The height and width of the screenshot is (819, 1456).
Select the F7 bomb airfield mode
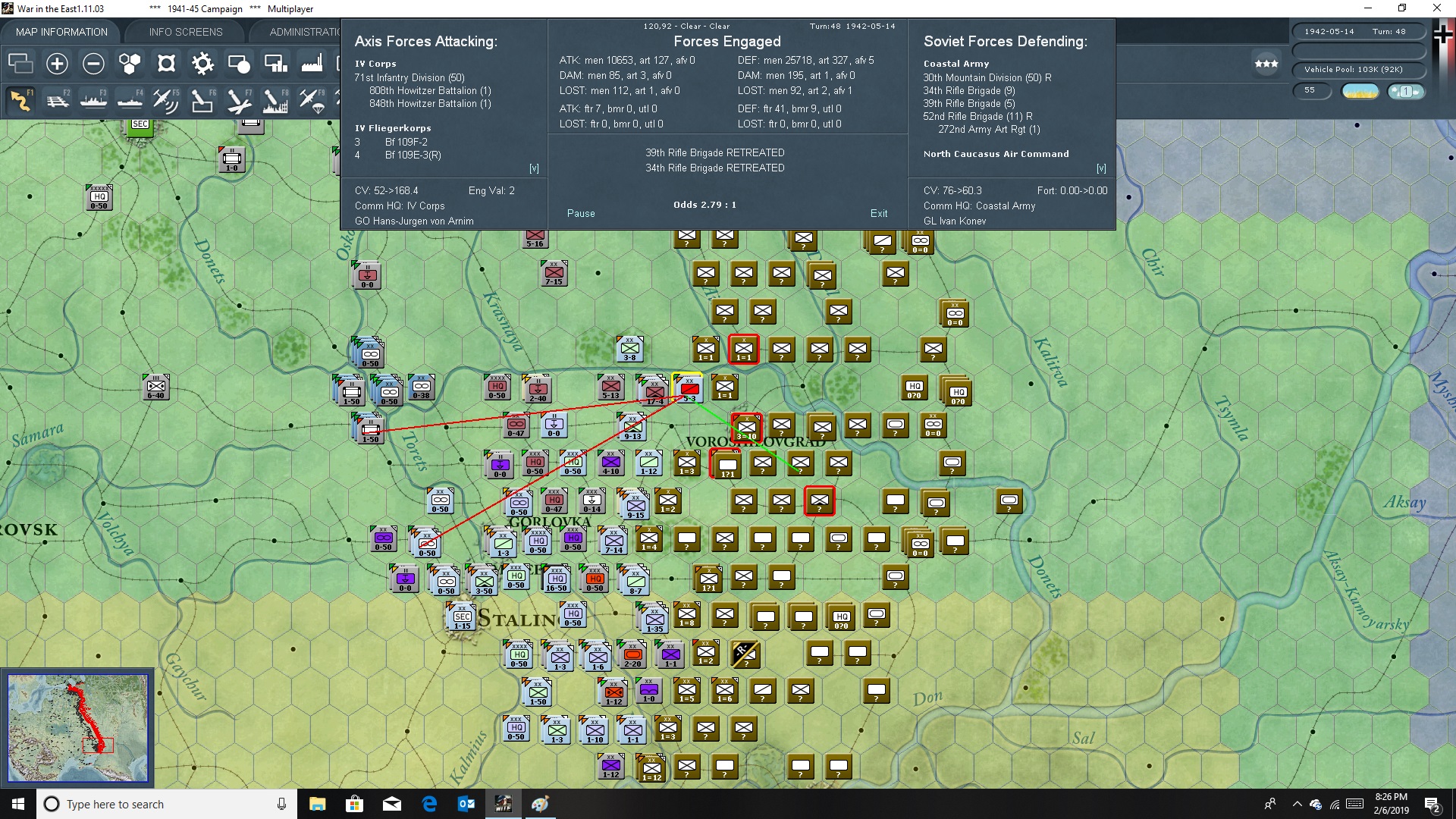click(239, 100)
